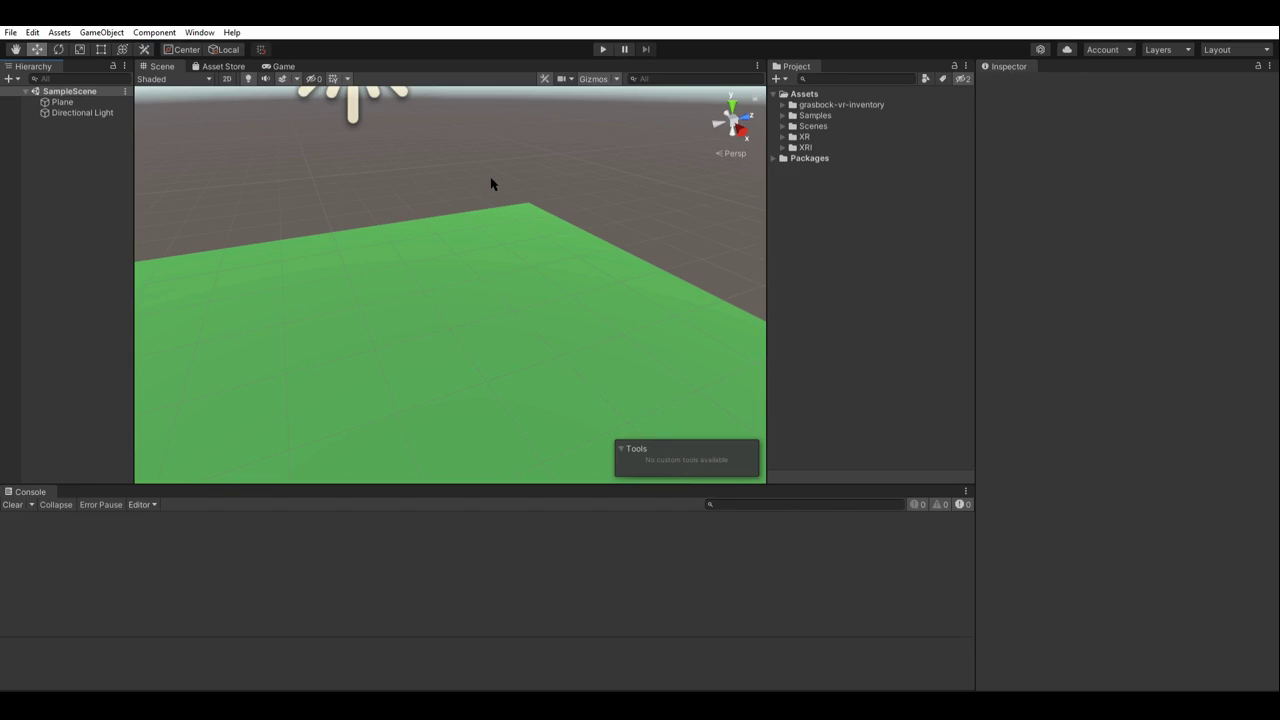The width and height of the screenshot is (1280, 720).
Task: Switch to the Asset Store tab
Action: click(x=218, y=66)
